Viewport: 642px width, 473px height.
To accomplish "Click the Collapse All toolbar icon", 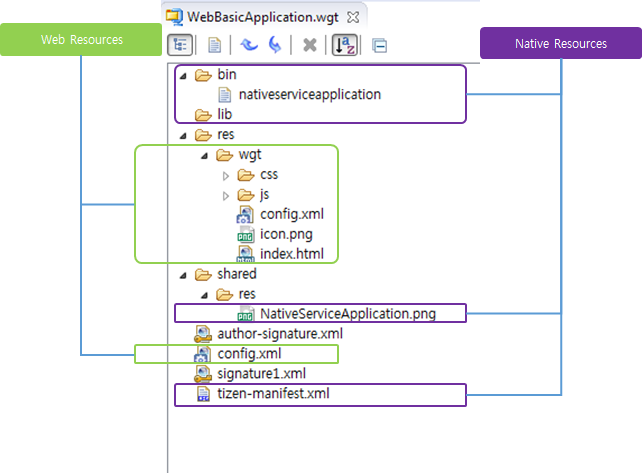I will [379, 46].
